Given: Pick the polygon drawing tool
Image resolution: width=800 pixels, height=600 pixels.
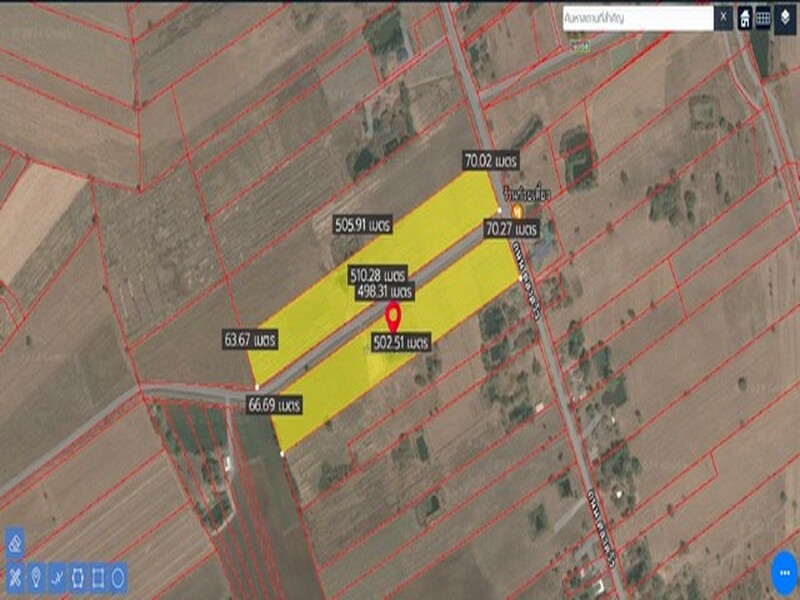Looking at the screenshot, I should (x=78, y=577).
